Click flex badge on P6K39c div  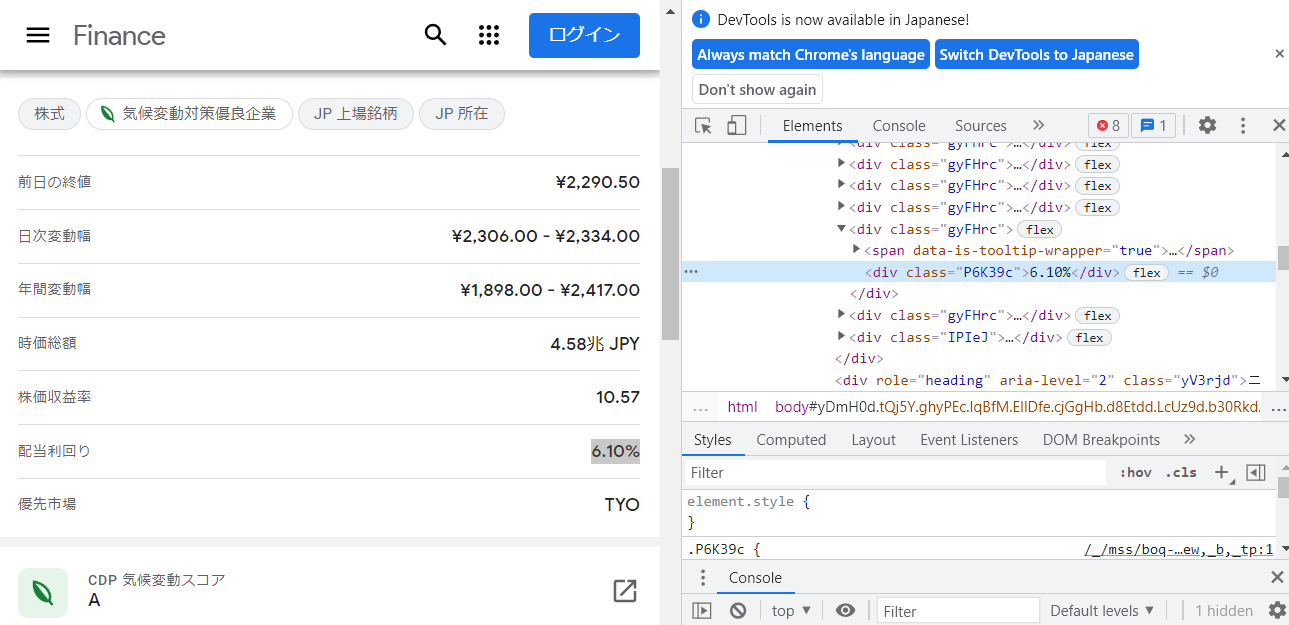click(x=1146, y=273)
